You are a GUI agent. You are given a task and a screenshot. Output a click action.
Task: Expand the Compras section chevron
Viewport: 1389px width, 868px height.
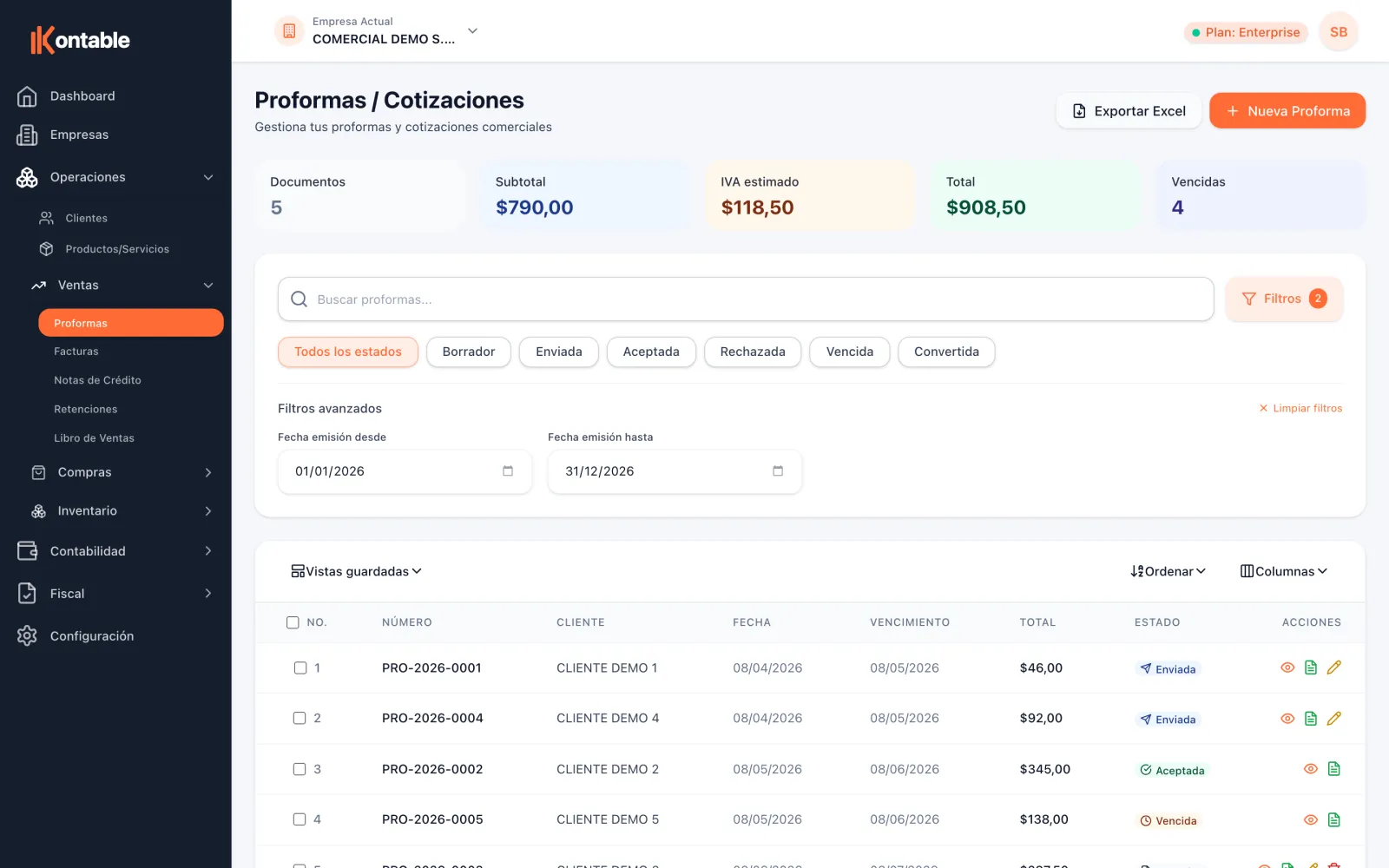point(208,472)
